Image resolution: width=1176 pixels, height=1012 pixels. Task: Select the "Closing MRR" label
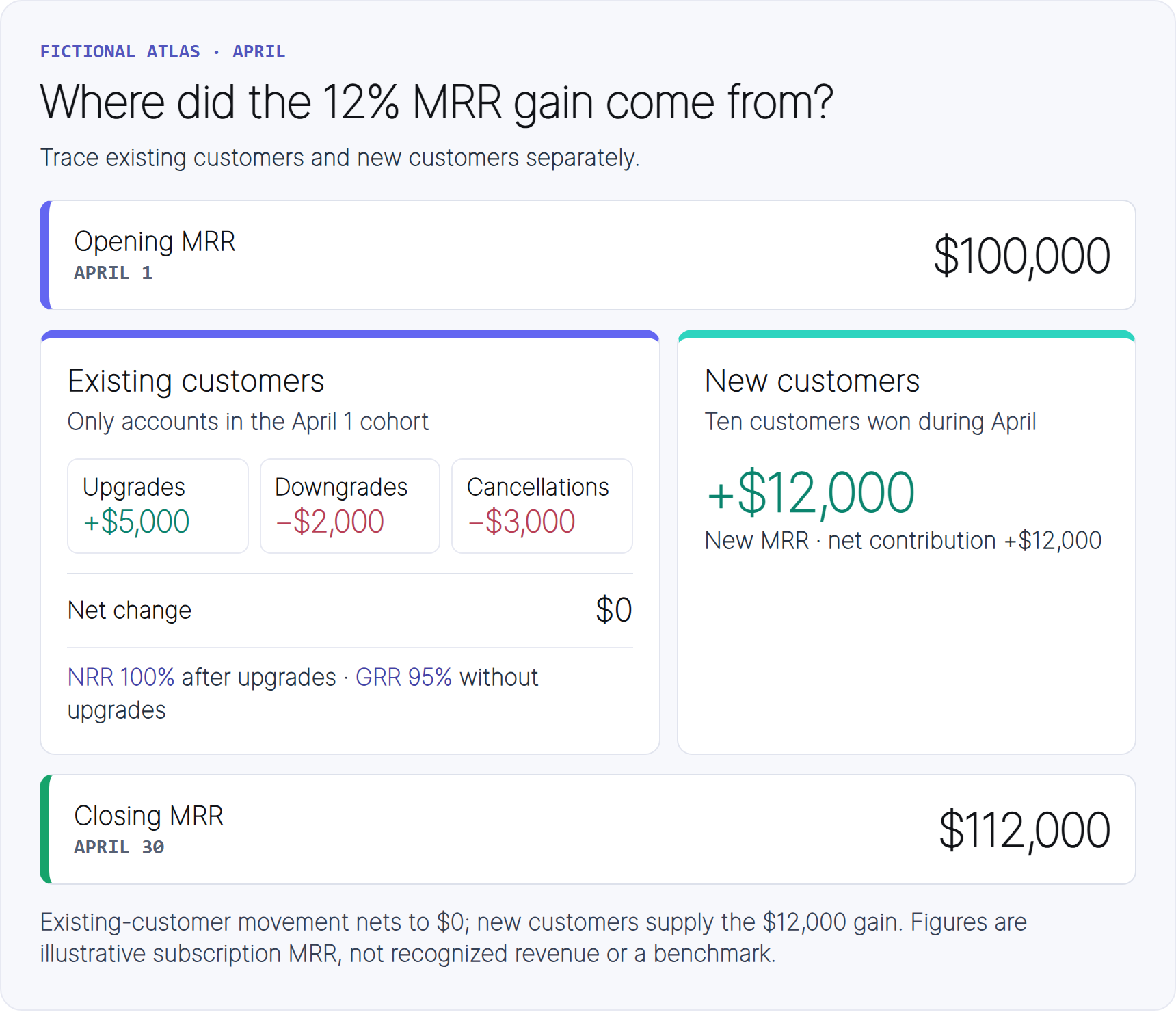(x=148, y=816)
